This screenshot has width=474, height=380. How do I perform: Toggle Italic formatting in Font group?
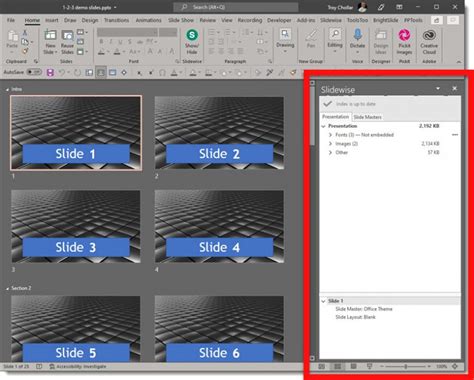(x=111, y=42)
